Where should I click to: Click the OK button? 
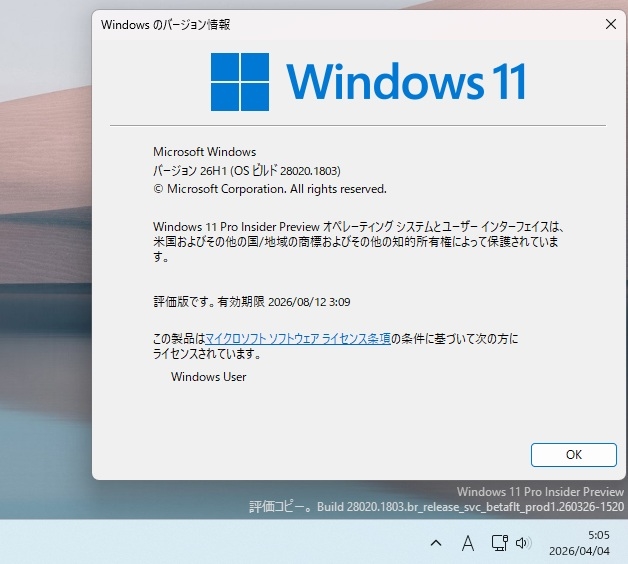(x=574, y=455)
